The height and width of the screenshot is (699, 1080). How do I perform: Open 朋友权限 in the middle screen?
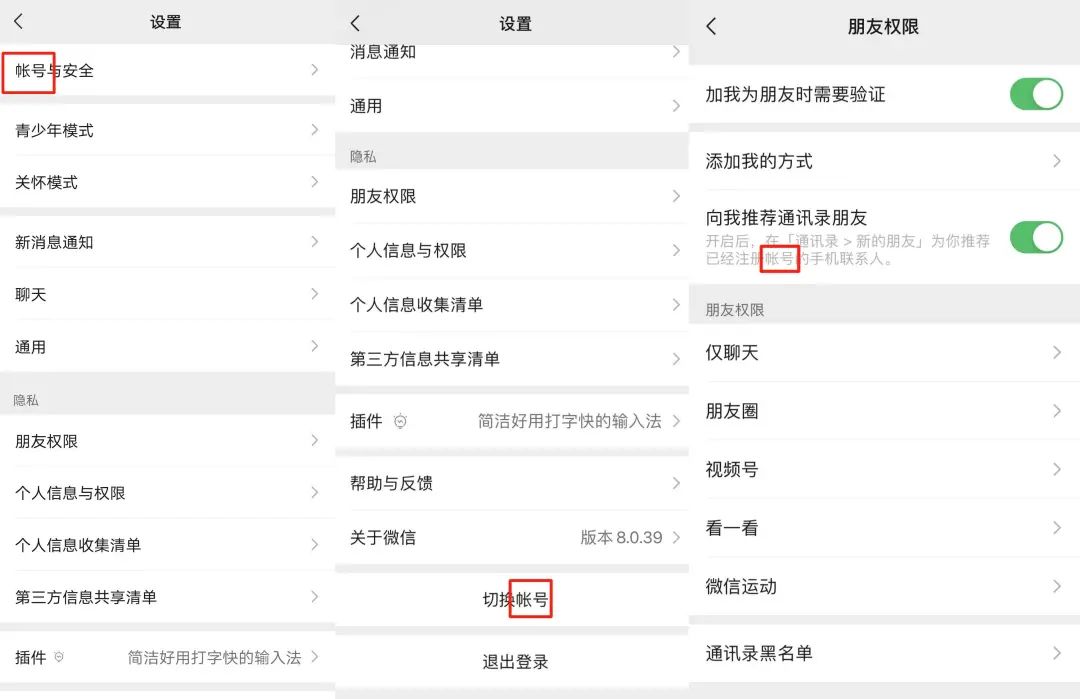[512, 196]
